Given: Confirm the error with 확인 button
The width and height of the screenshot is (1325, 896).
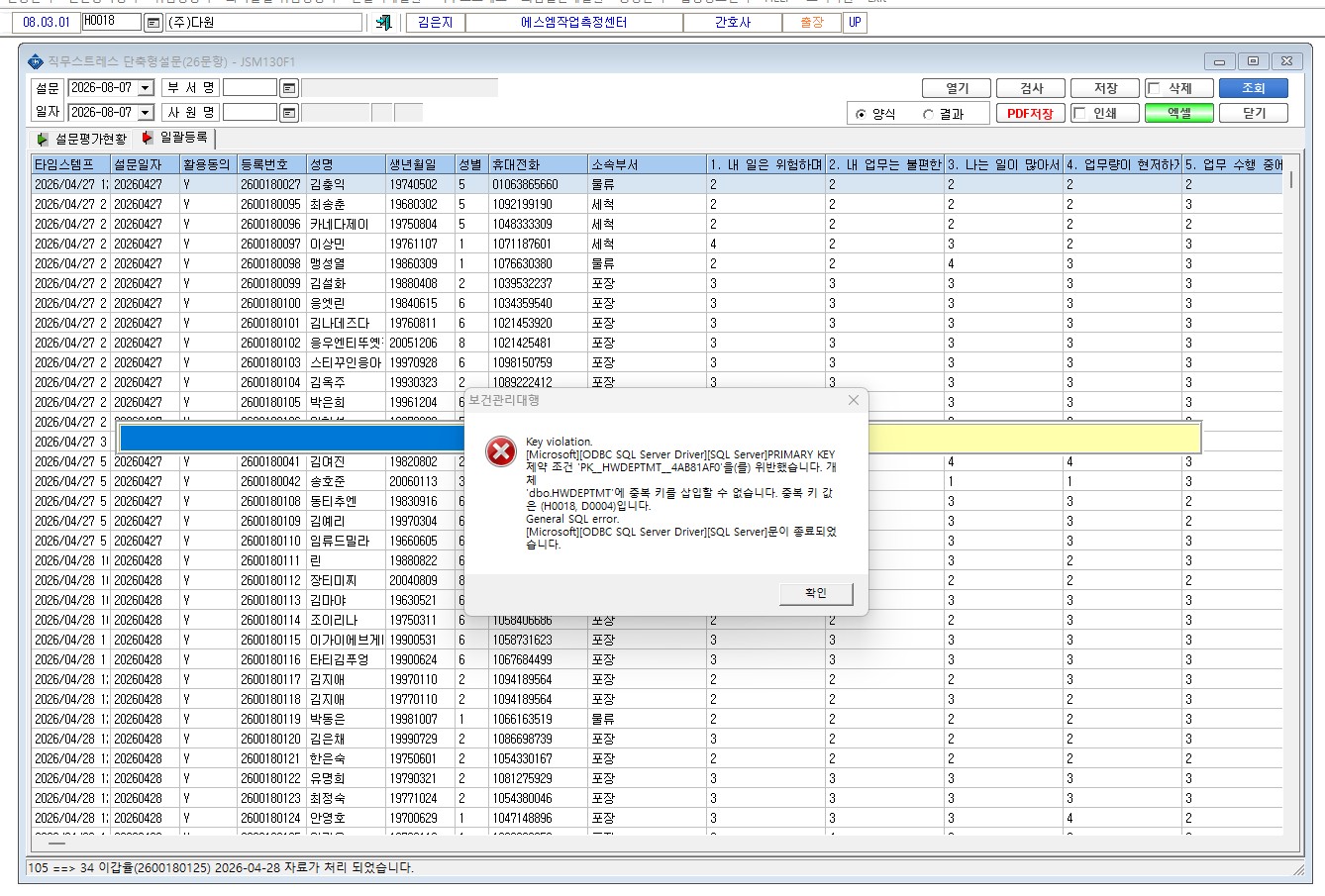Looking at the screenshot, I should pyautogui.click(x=816, y=593).
